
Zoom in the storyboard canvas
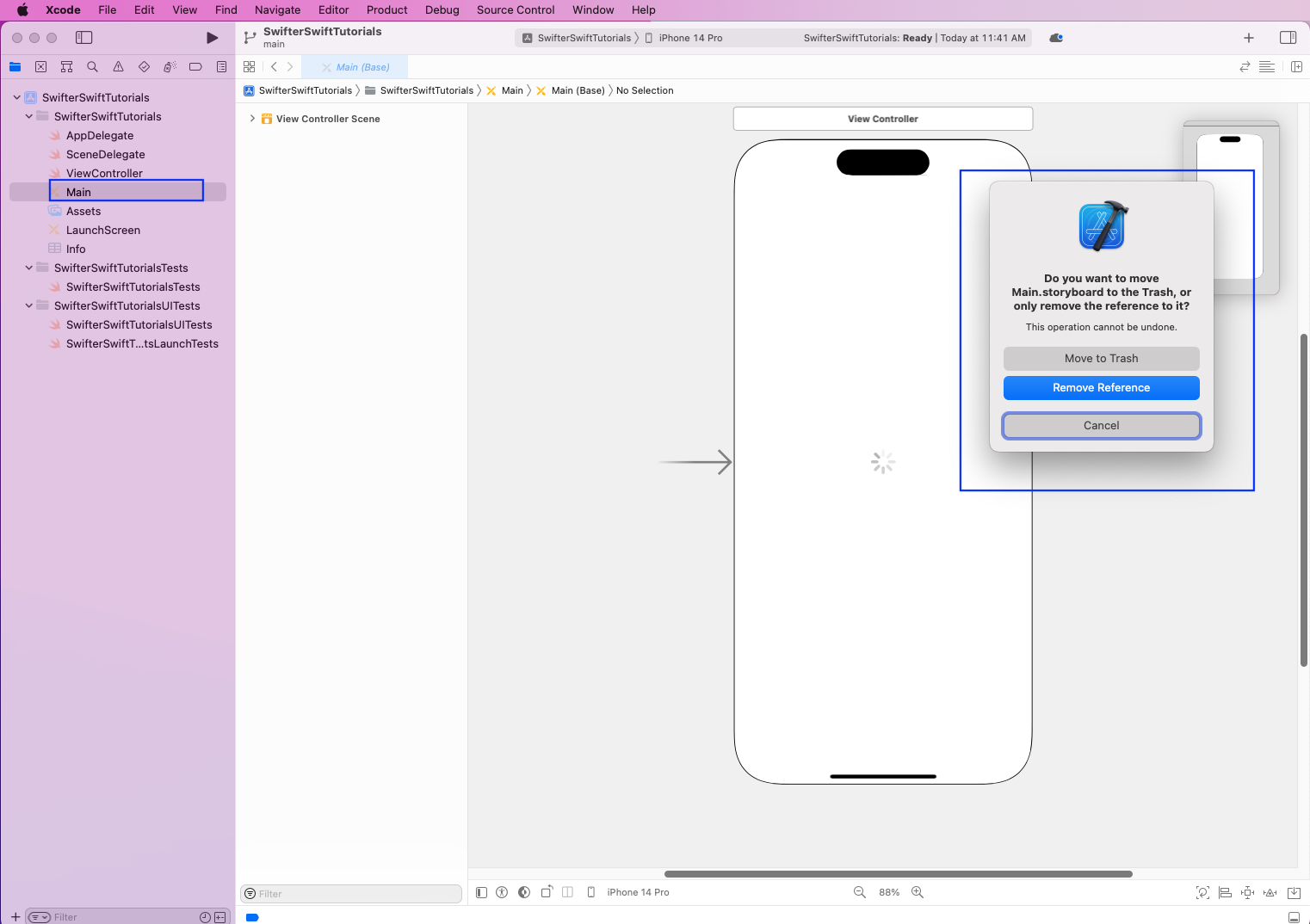tap(918, 892)
